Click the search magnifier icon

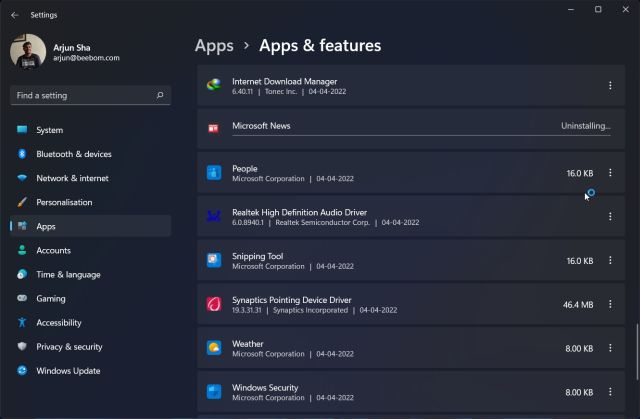[160, 96]
